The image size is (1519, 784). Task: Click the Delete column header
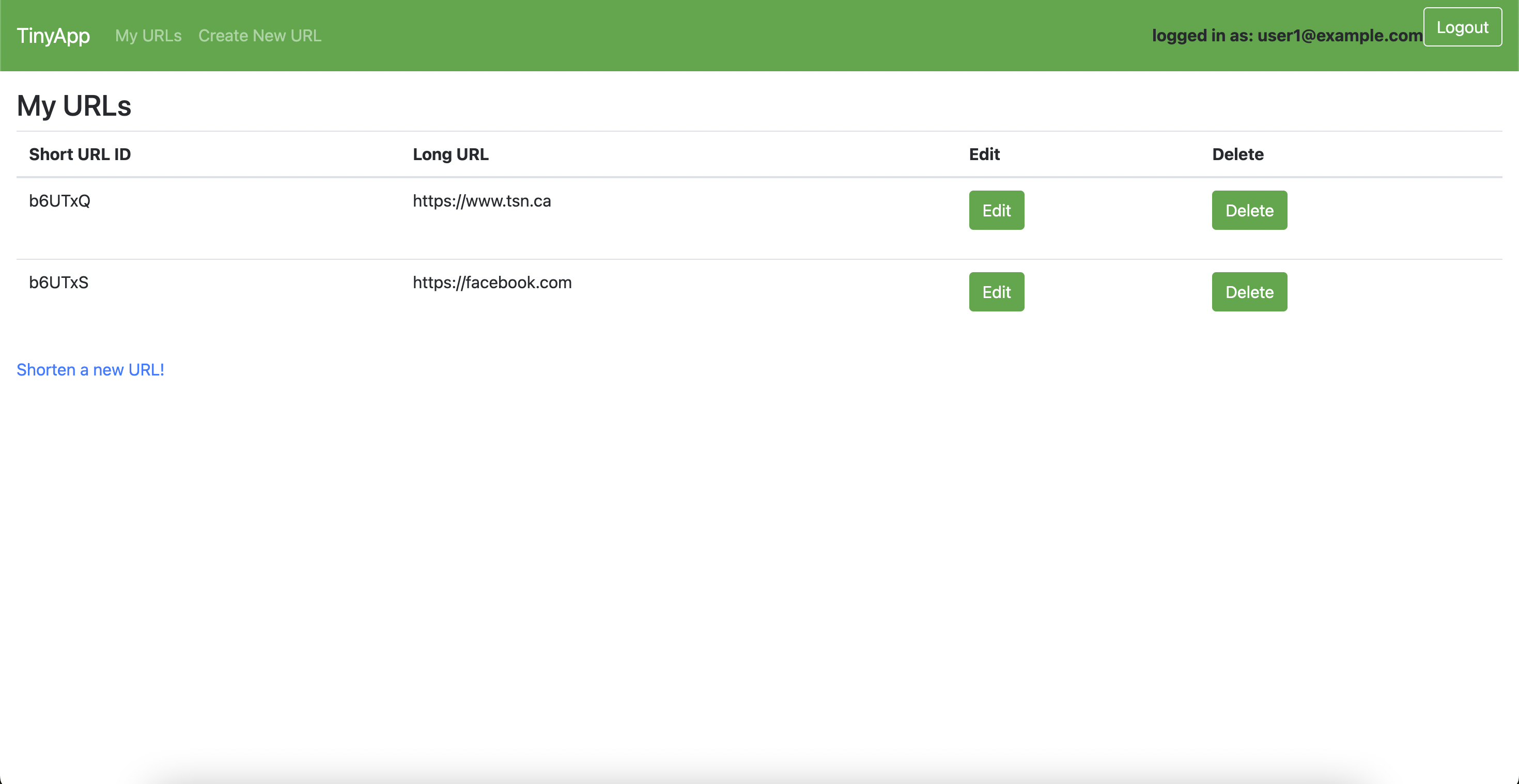click(1238, 154)
